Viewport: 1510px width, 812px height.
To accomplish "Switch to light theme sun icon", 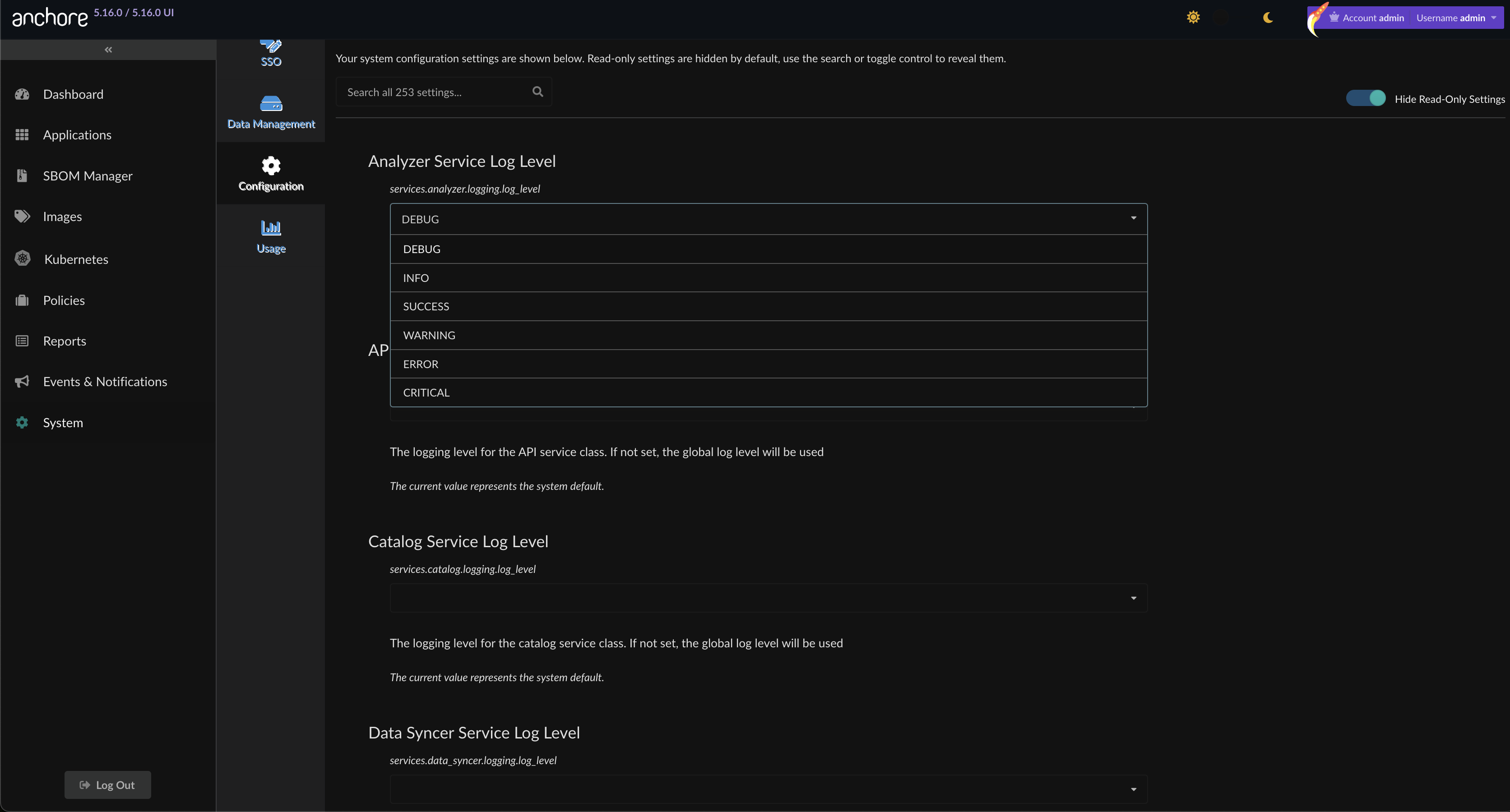I will point(1193,18).
